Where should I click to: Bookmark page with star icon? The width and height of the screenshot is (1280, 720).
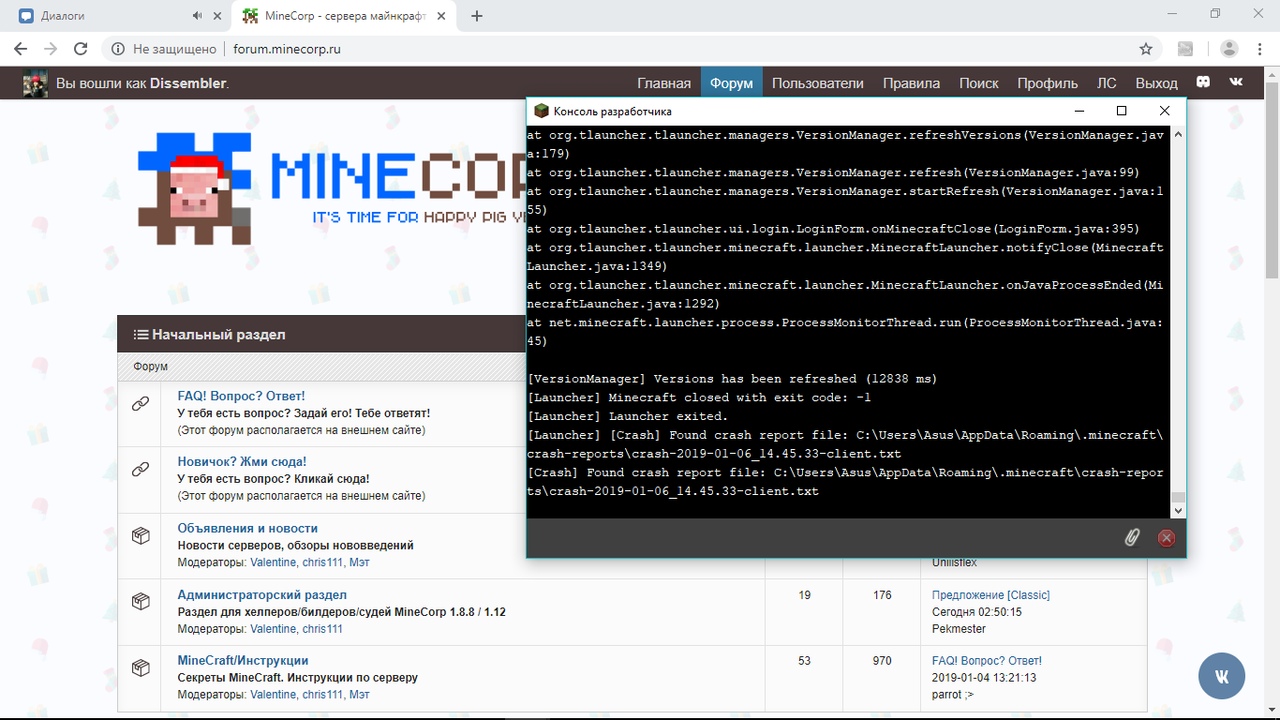(x=1146, y=49)
